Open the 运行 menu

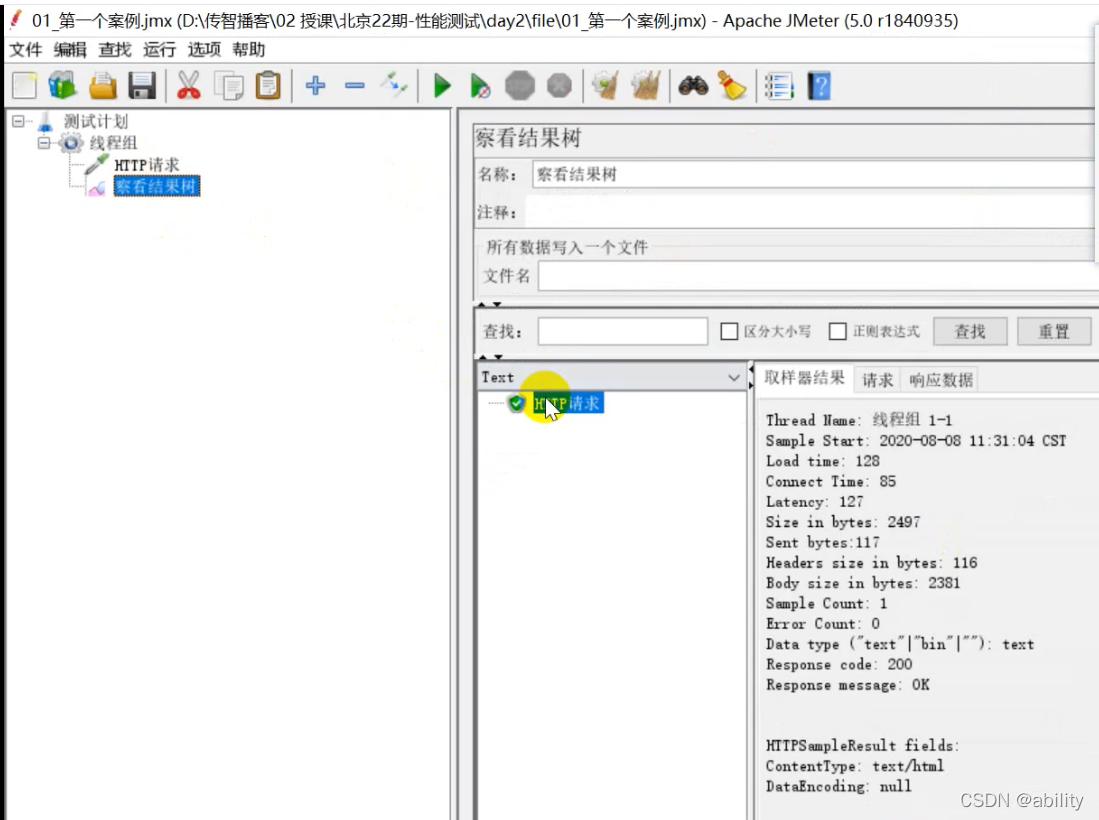pos(159,50)
